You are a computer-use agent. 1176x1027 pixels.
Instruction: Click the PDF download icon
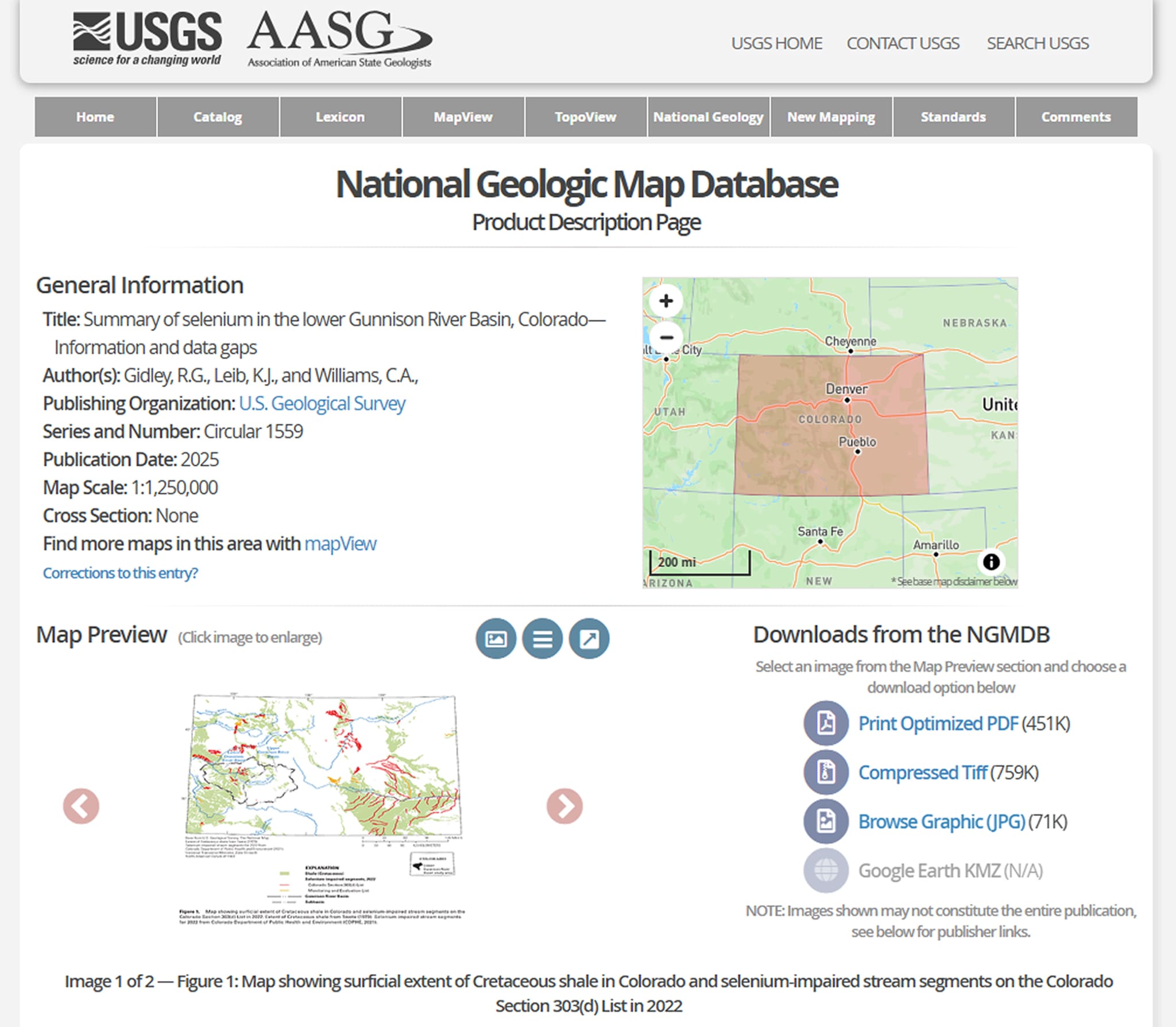826,723
